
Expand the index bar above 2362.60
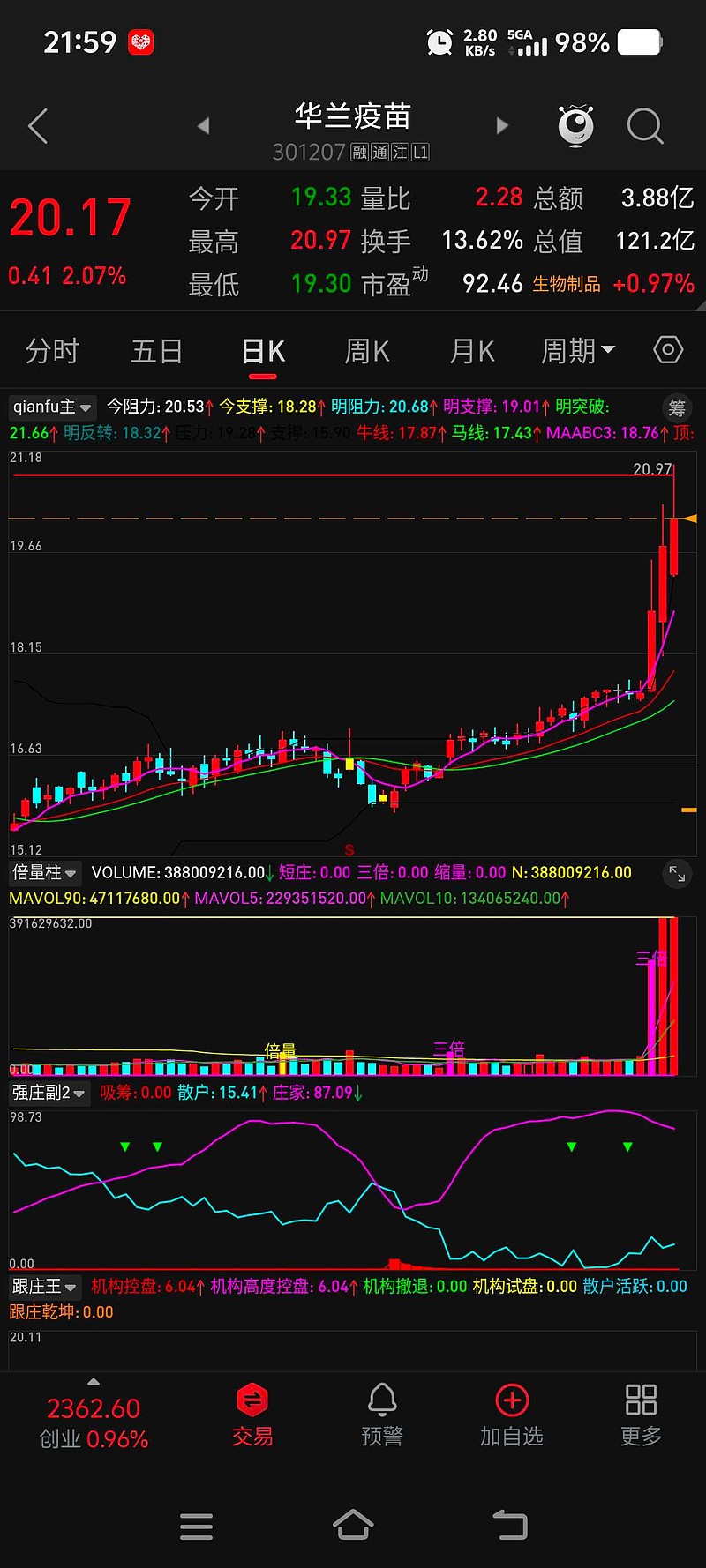[x=94, y=1382]
